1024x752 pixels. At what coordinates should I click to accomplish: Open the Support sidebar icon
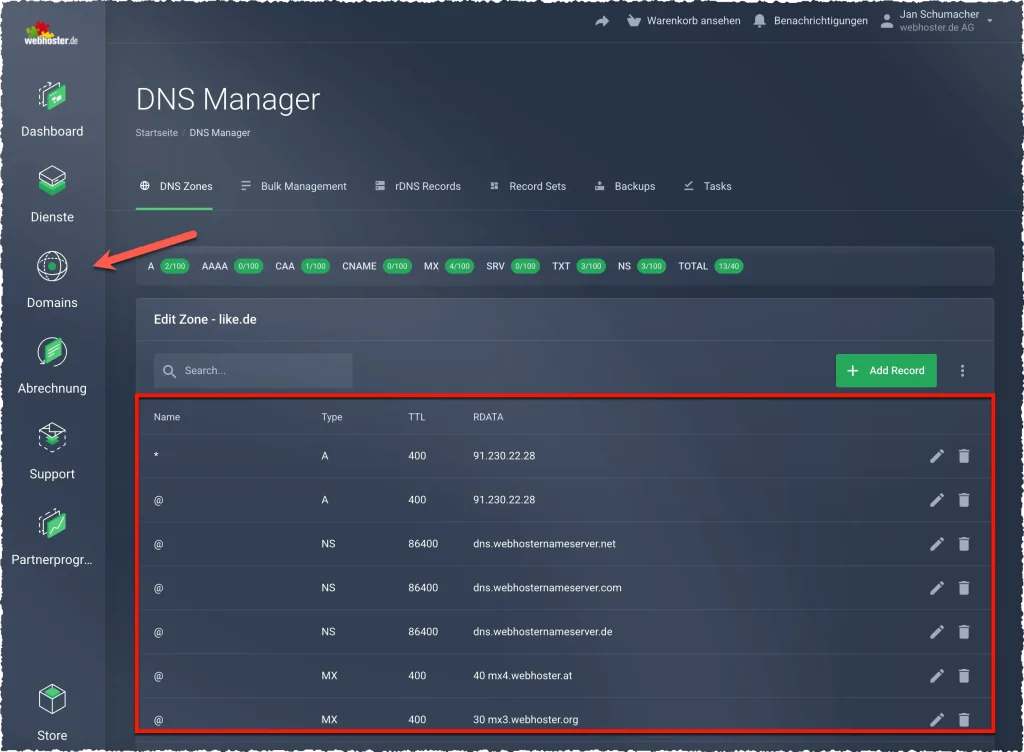click(x=52, y=437)
